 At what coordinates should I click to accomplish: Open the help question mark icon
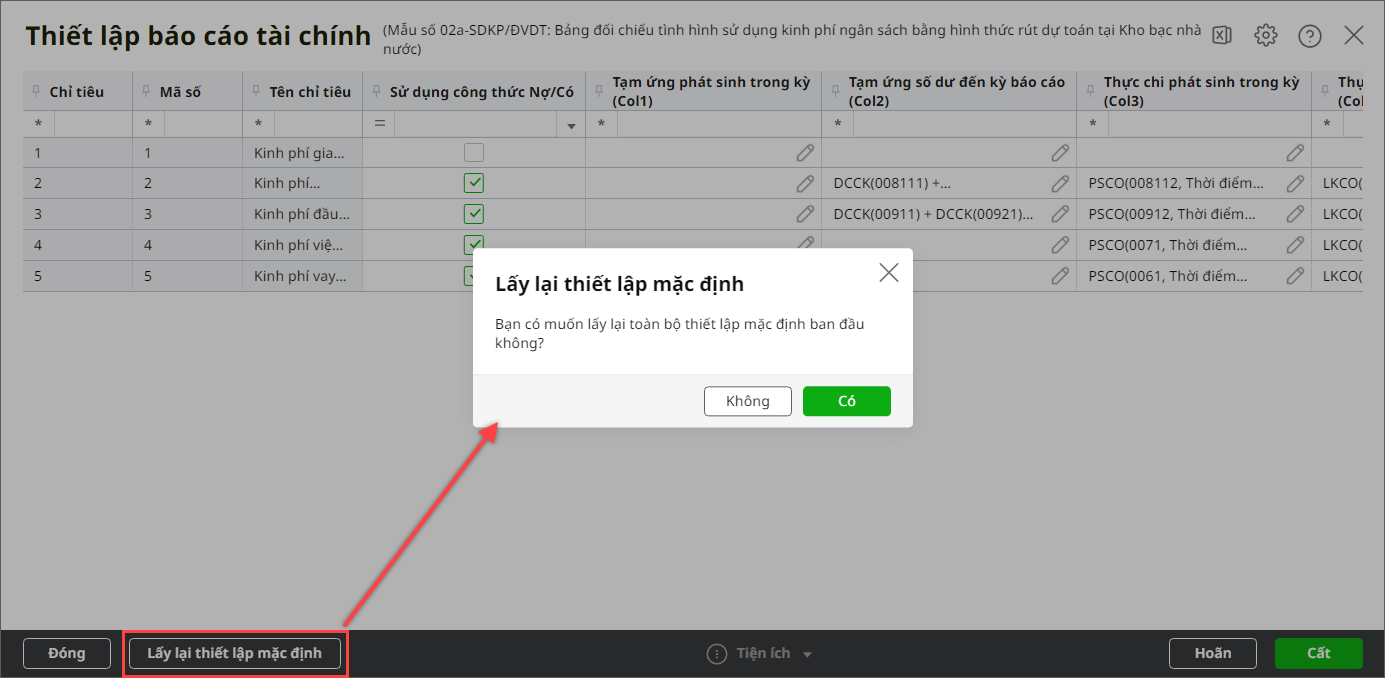click(x=1310, y=36)
